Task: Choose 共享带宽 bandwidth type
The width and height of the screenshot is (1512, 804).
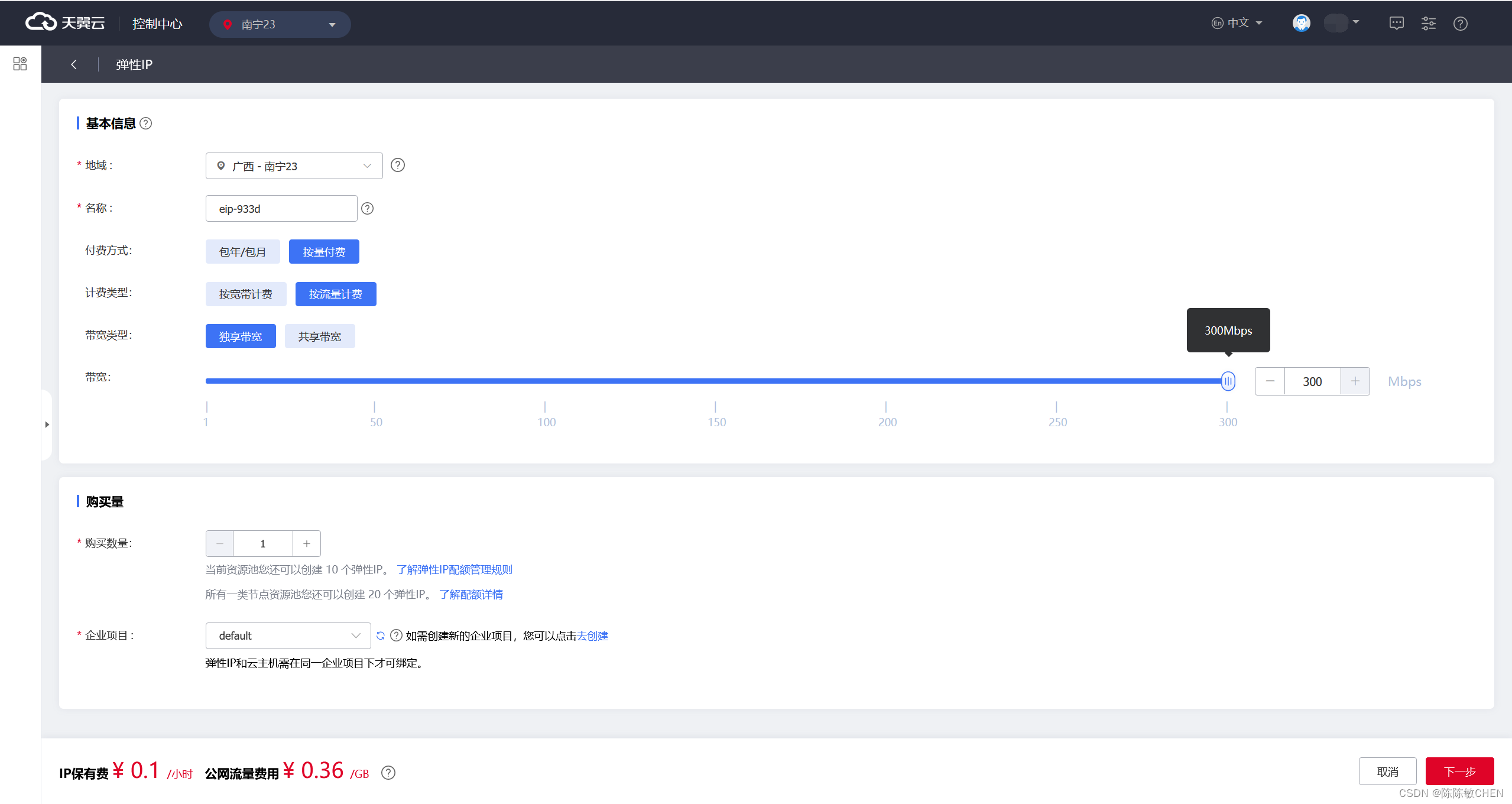Action: pyautogui.click(x=320, y=336)
